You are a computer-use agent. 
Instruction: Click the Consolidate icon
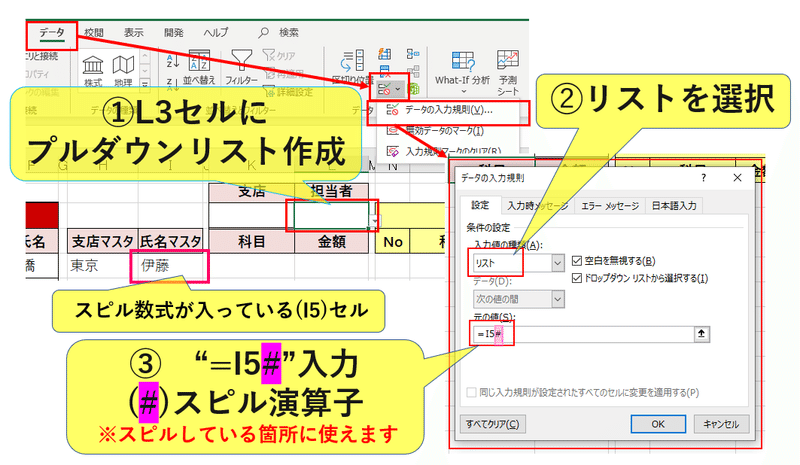click(413, 54)
